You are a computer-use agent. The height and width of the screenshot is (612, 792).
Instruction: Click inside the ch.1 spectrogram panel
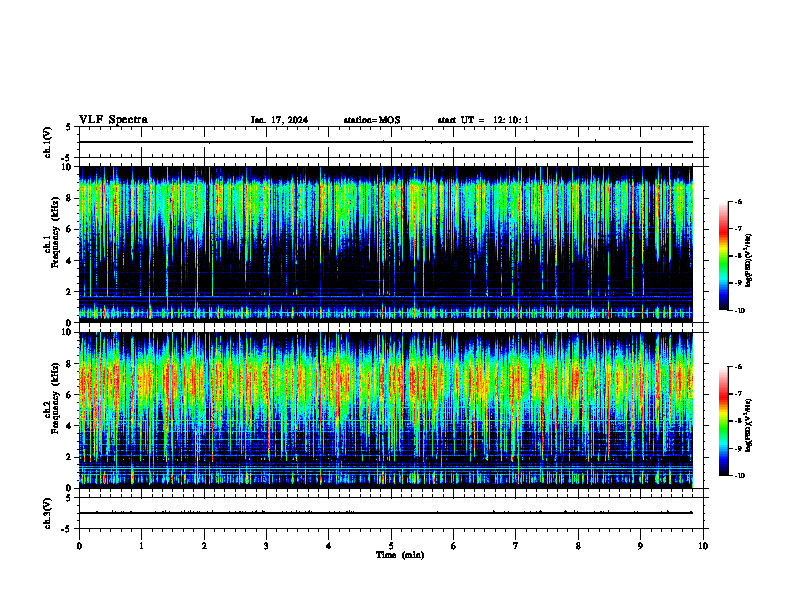click(x=386, y=244)
